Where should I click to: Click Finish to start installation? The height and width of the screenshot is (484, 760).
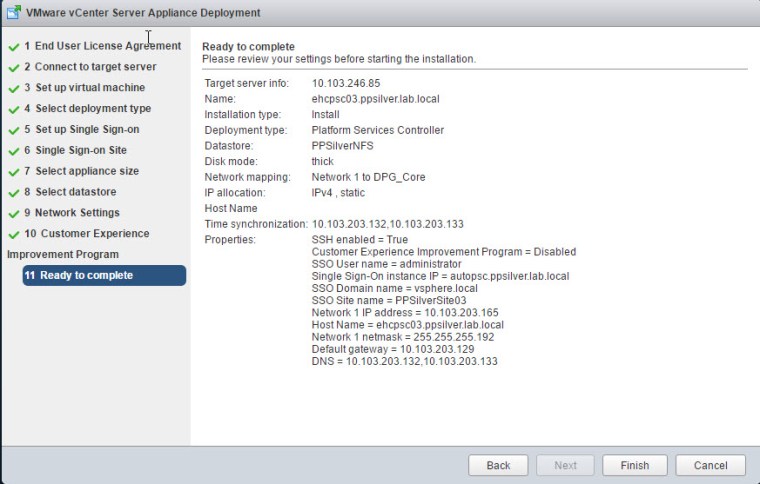point(634,465)
